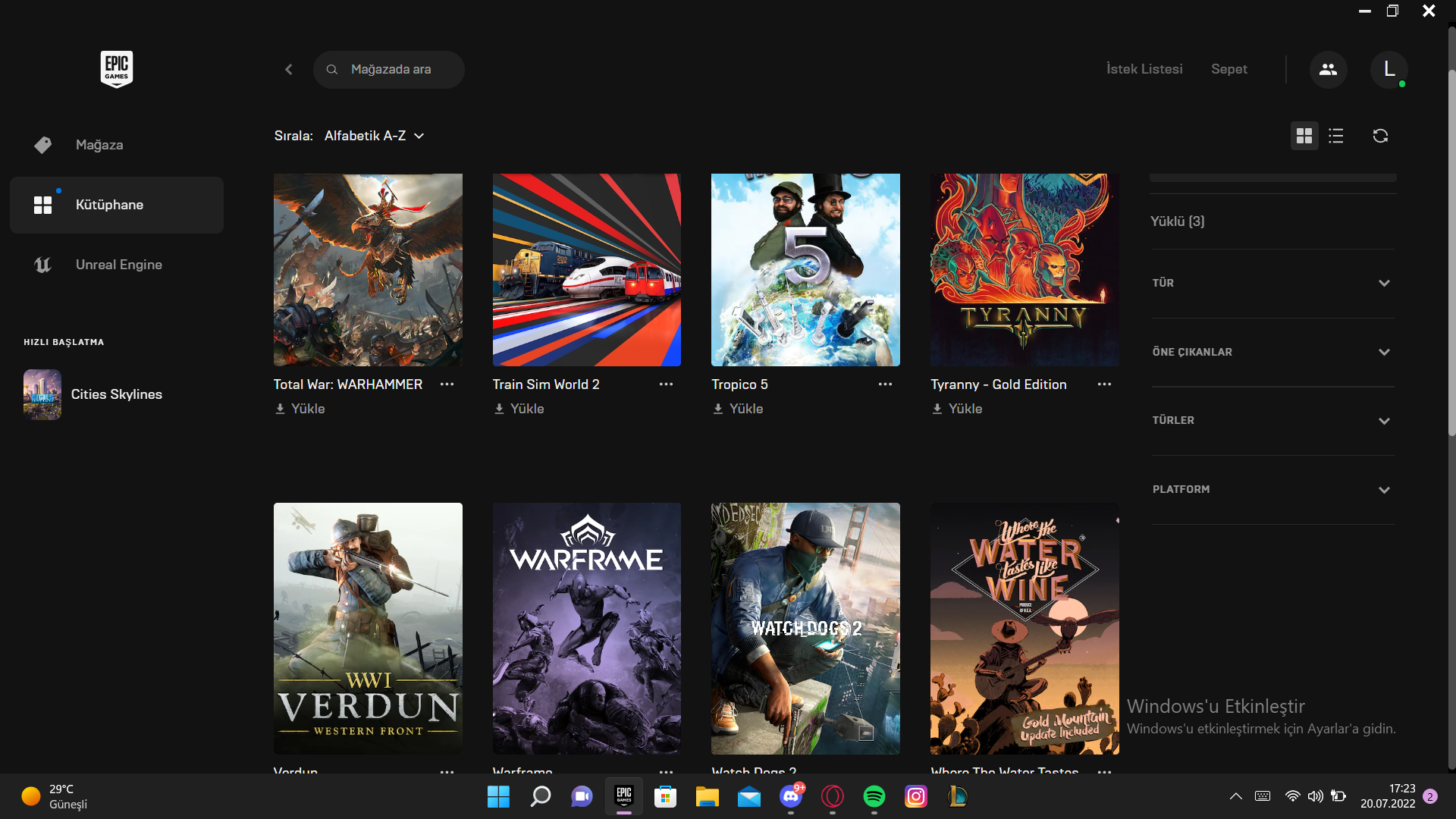Open options menu for Verdun
1456x819 pixels.
(447, 770)
